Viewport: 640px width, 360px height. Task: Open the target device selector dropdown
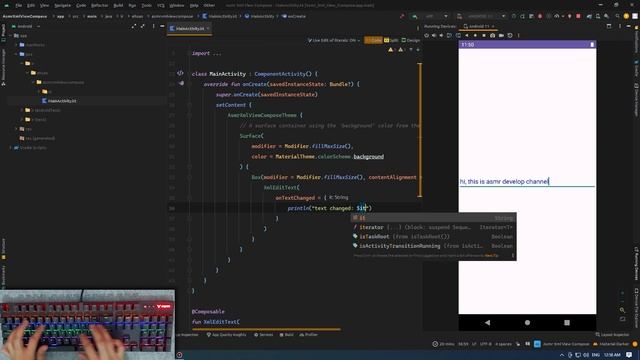(x=482, y=16)
